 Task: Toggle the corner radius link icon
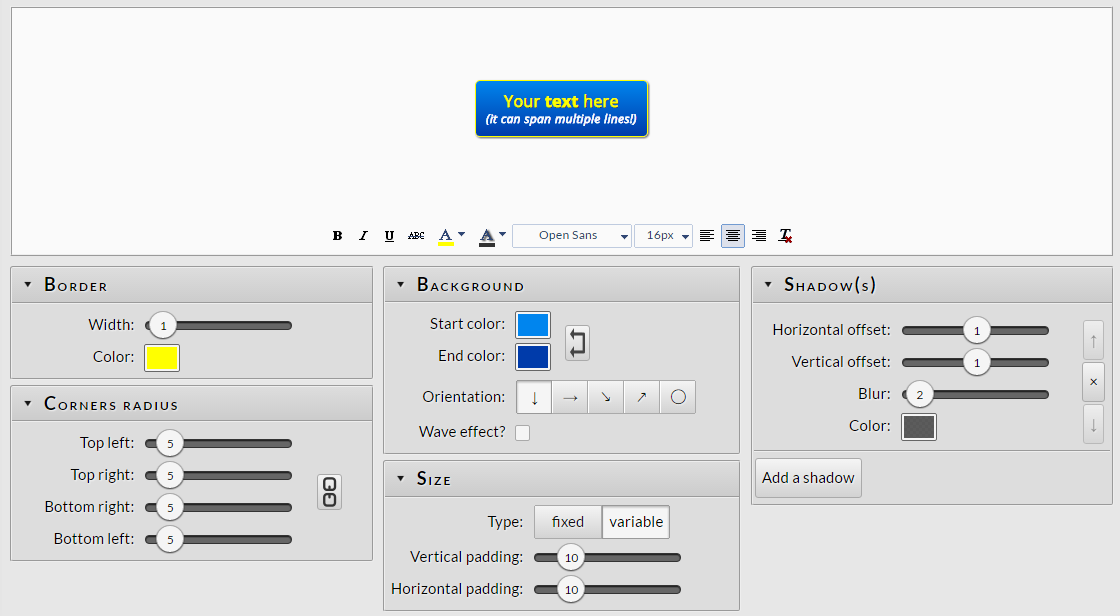click(329, 491)
